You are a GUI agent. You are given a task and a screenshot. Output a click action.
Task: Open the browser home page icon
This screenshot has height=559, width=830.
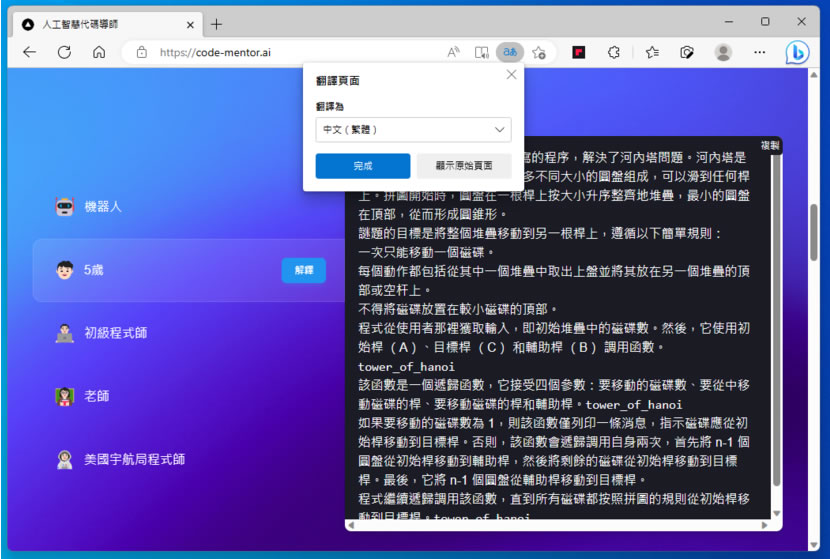(99, 52)
